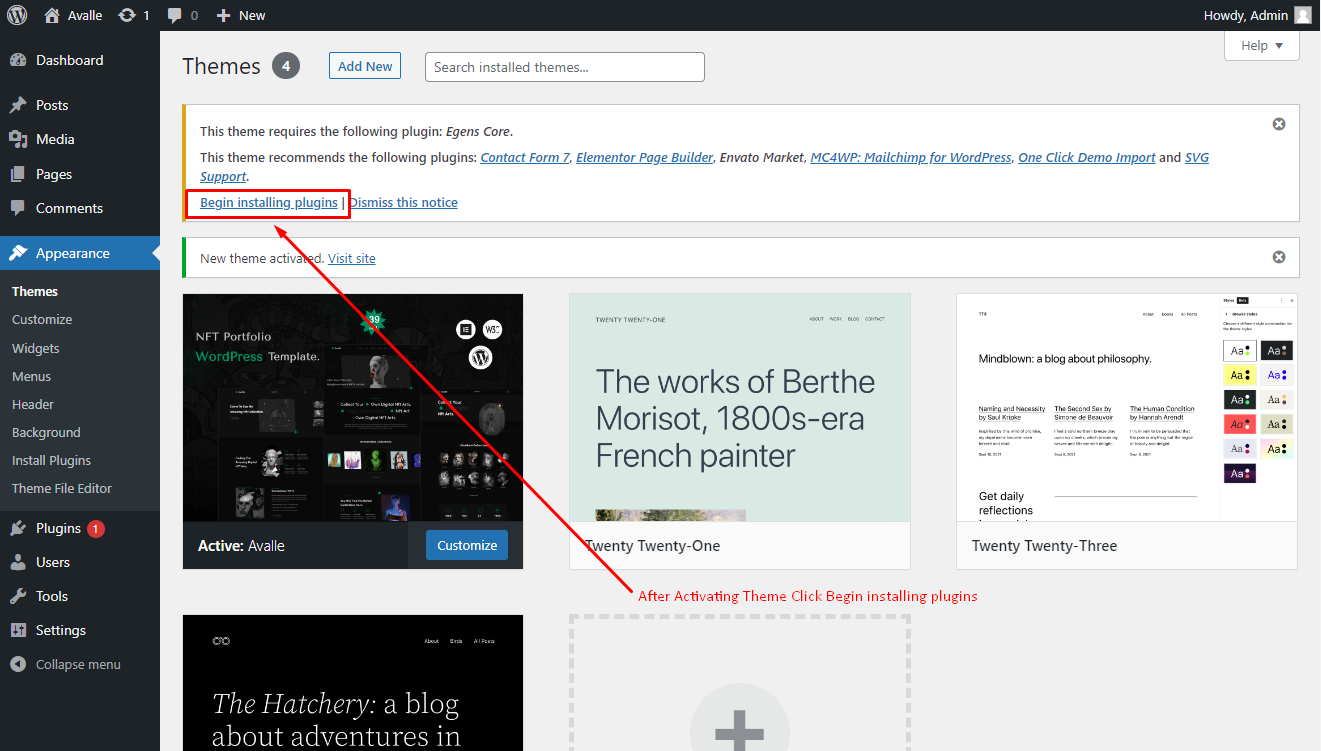Image resolution: width=1321 pixels, height=751 pixels.
Task: Select the Avalle theme screenshot
Action: (353, 407)
